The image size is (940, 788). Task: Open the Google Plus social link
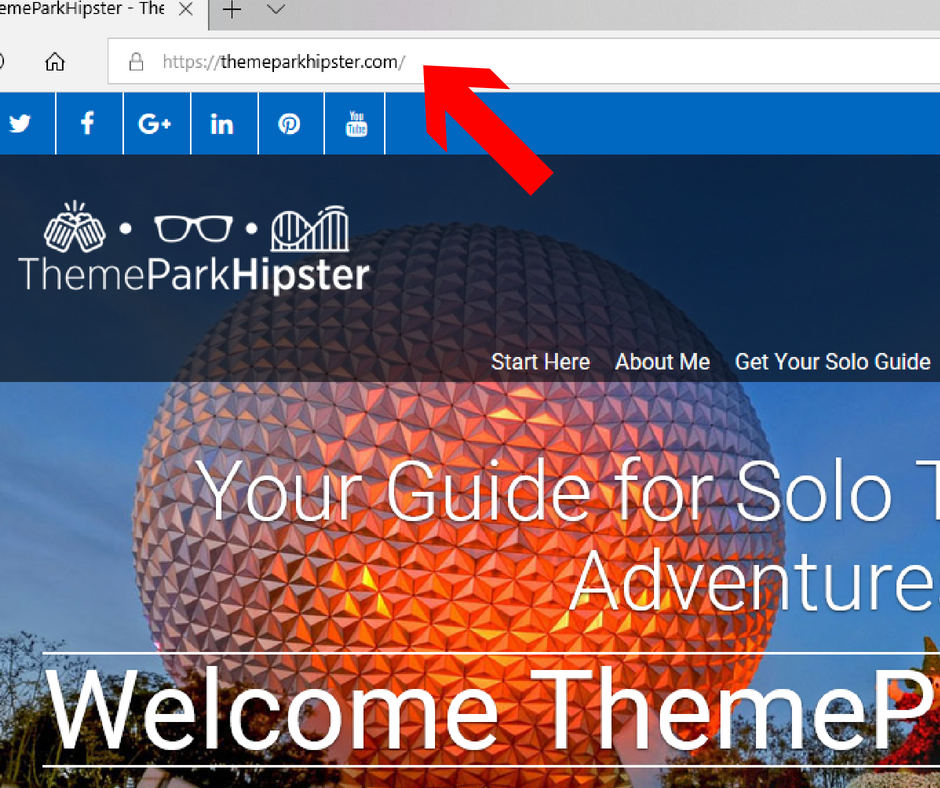pos(155,124)
